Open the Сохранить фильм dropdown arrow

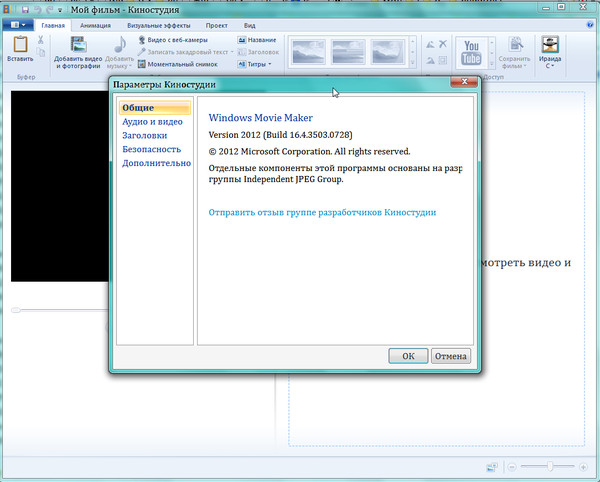tap(525, 66)
